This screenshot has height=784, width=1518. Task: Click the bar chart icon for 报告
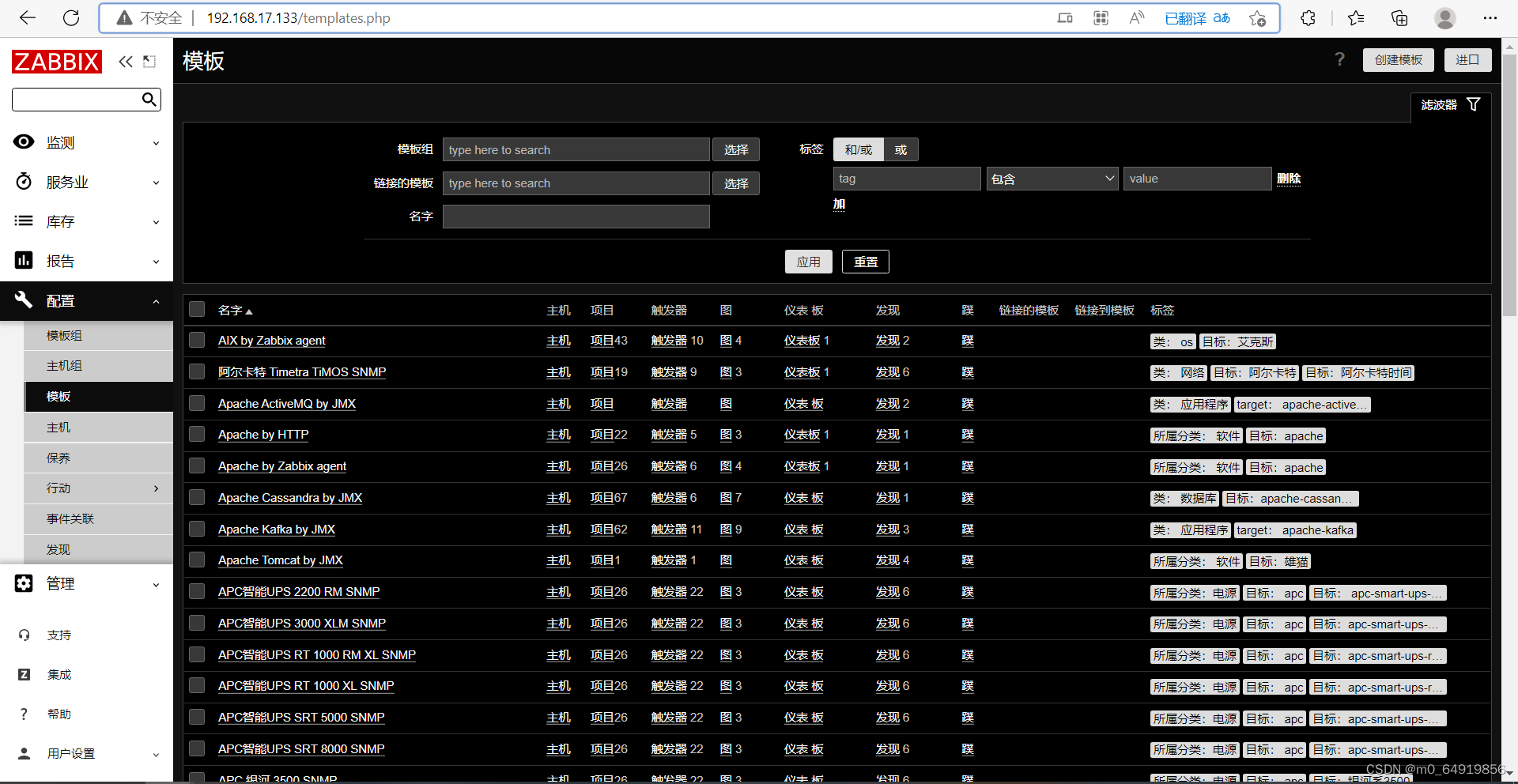(24, 260)
